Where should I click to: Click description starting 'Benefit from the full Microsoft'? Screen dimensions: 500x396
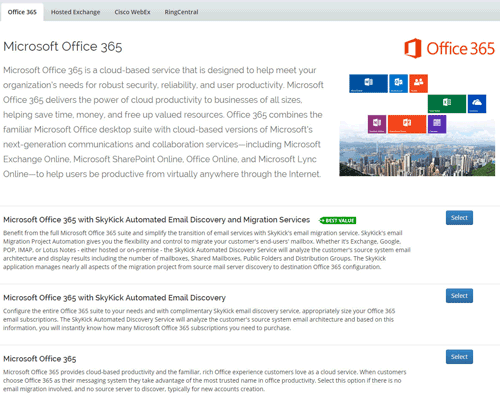coord(207,250)
